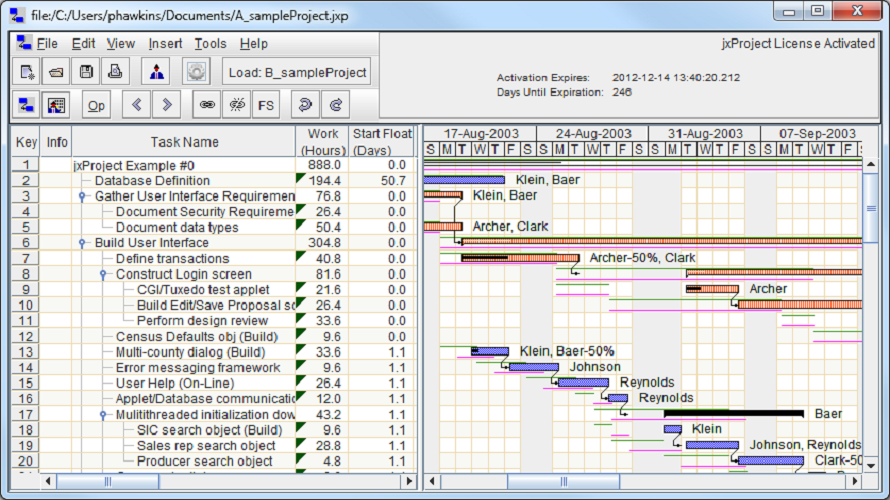Open the Help menu
890x500 pixels.
point(253,44)
